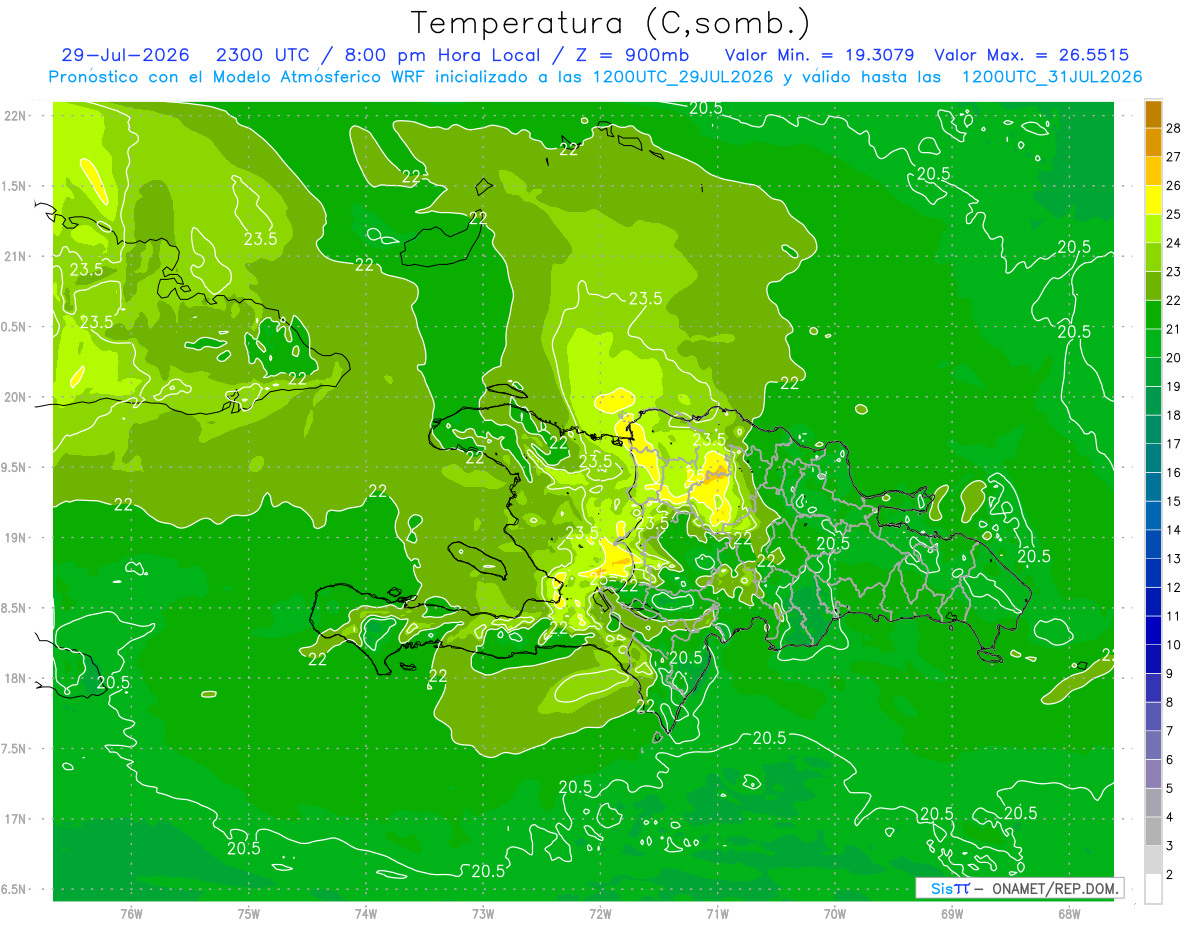The image size is (1200, 927).
Task: Click the "72W" longitude axis label
Action: point(600,913)
